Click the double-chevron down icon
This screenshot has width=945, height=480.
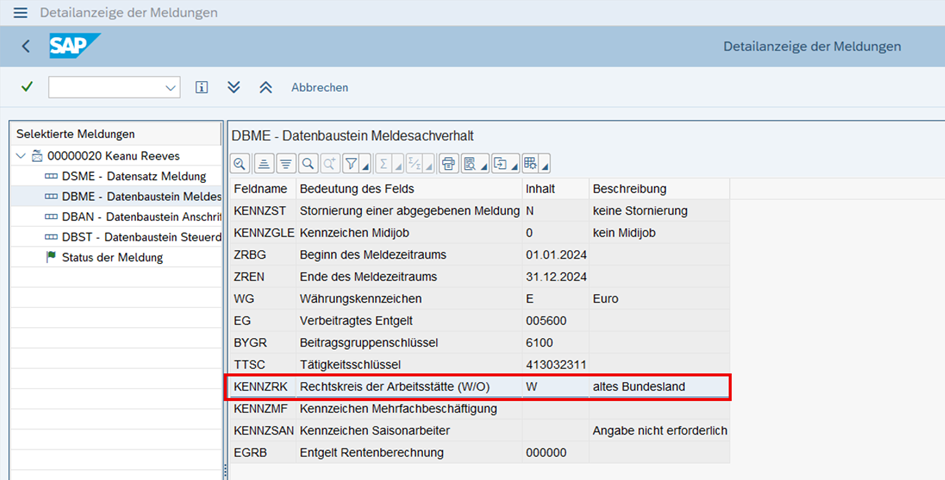tap(233, 87)
